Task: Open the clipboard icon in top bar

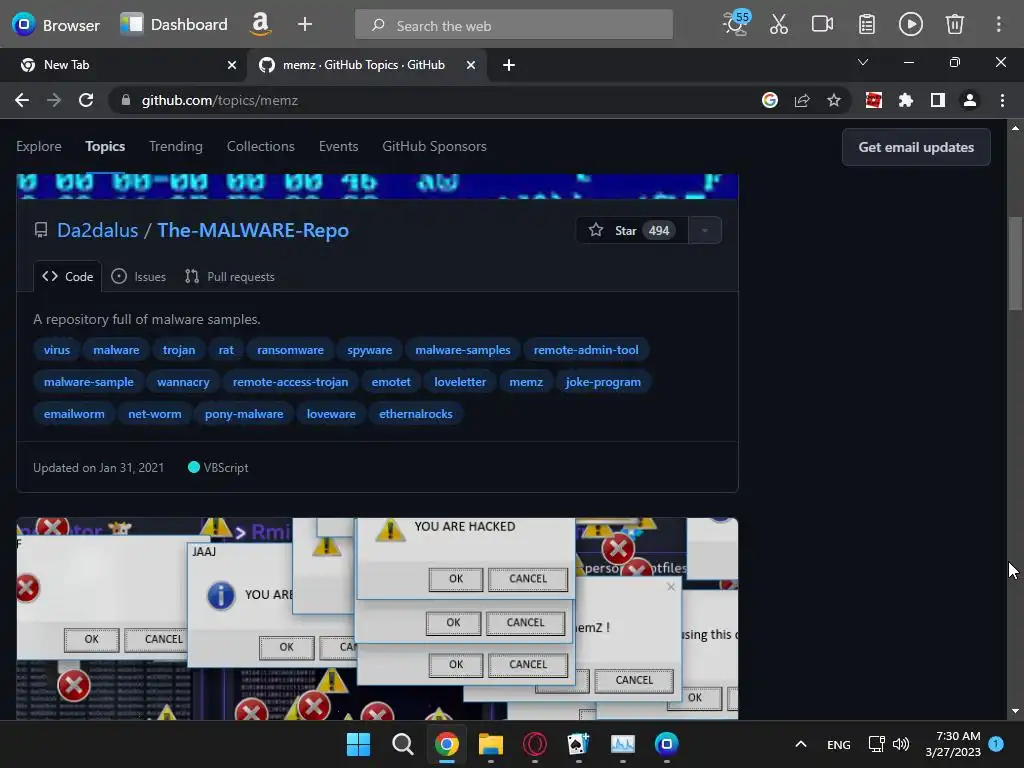Action: 867,24
